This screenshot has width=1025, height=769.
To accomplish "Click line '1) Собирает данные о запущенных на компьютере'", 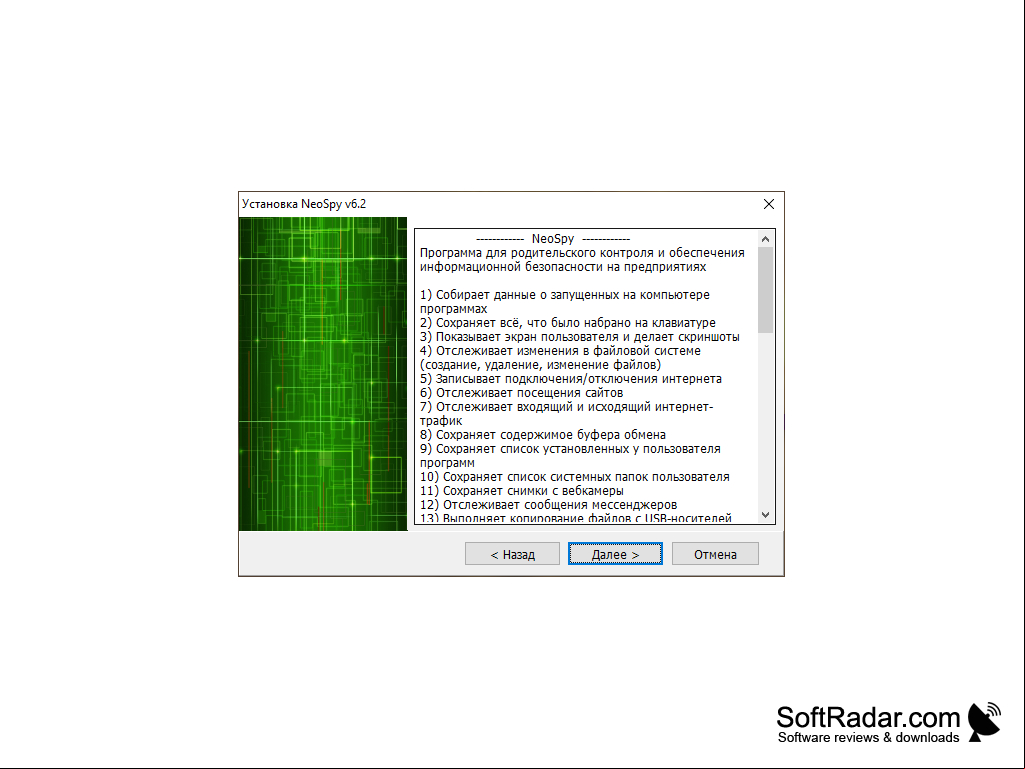I will pos(565,295).
